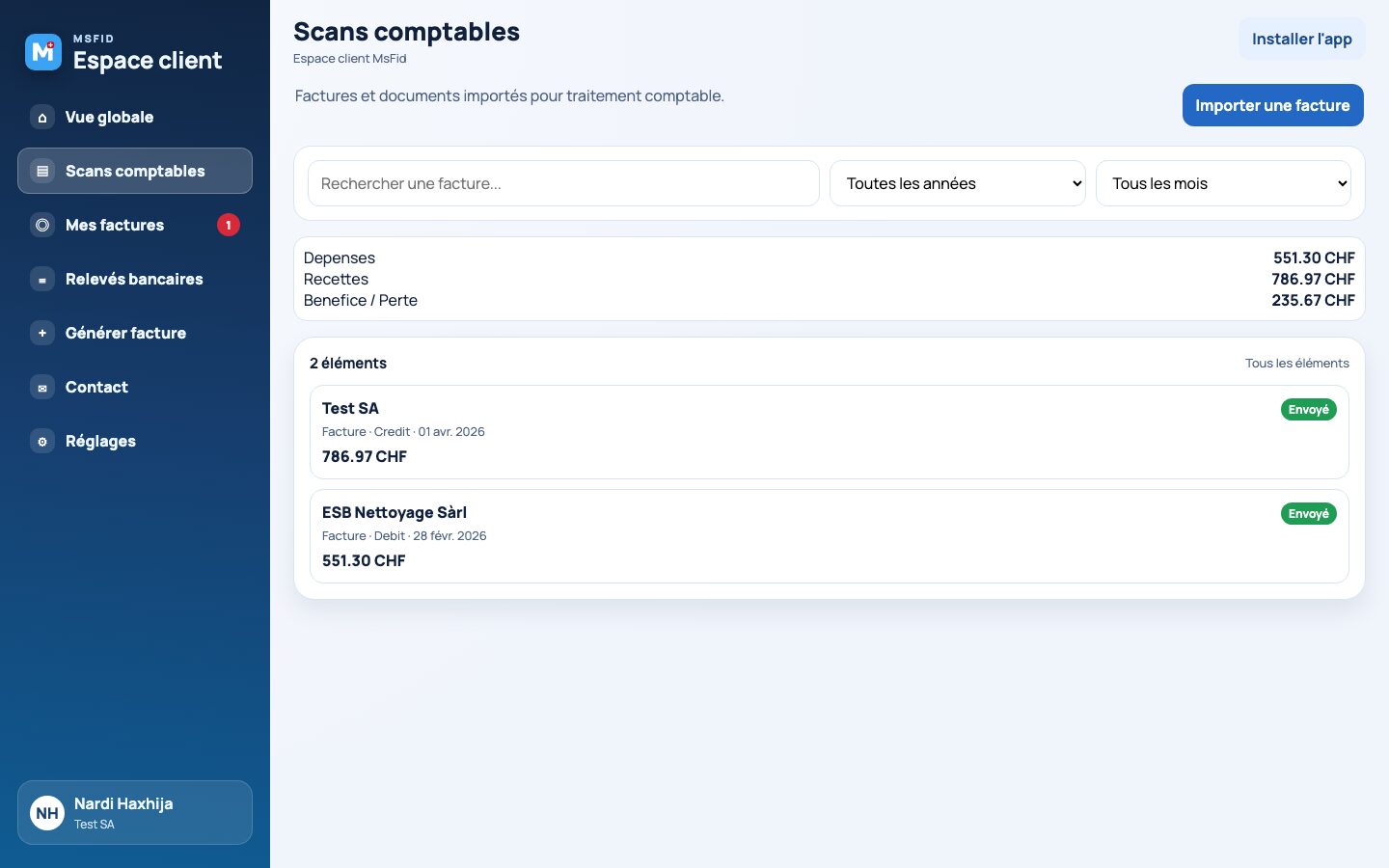Expand the Tous les mois dropdown

pyautogui.click(x=1223, y=183)
